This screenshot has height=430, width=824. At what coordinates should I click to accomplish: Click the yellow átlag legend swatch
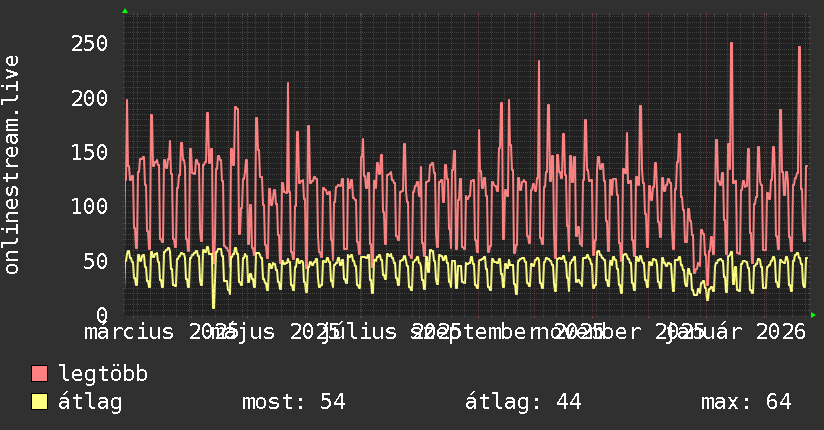click(39, 402)
